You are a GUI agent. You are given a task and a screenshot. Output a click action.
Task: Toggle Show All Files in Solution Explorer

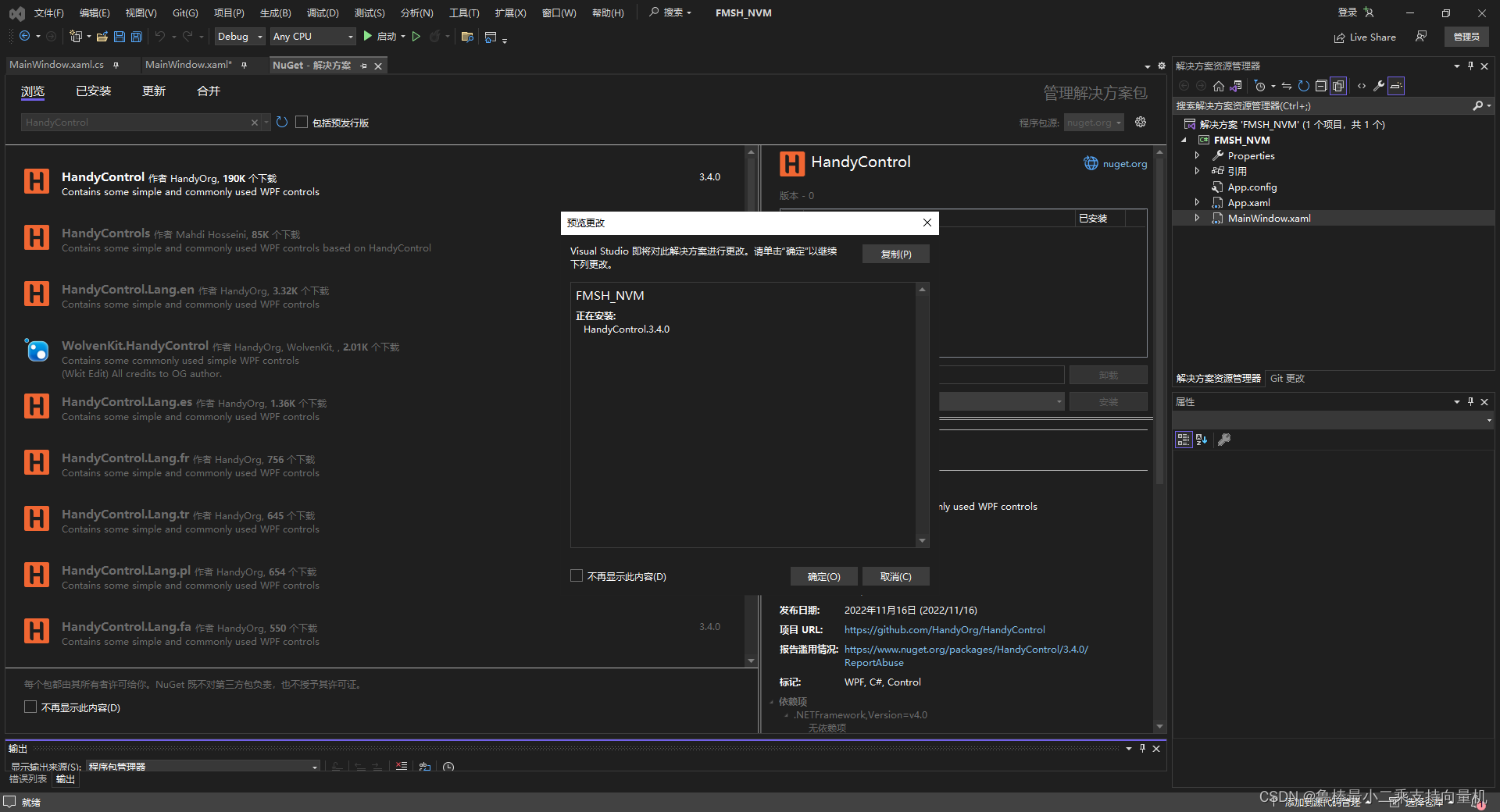(x=1338, y=86)
